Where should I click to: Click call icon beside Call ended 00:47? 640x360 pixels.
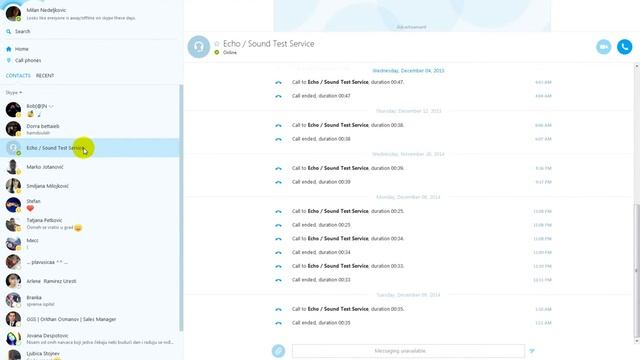point(278,96)
